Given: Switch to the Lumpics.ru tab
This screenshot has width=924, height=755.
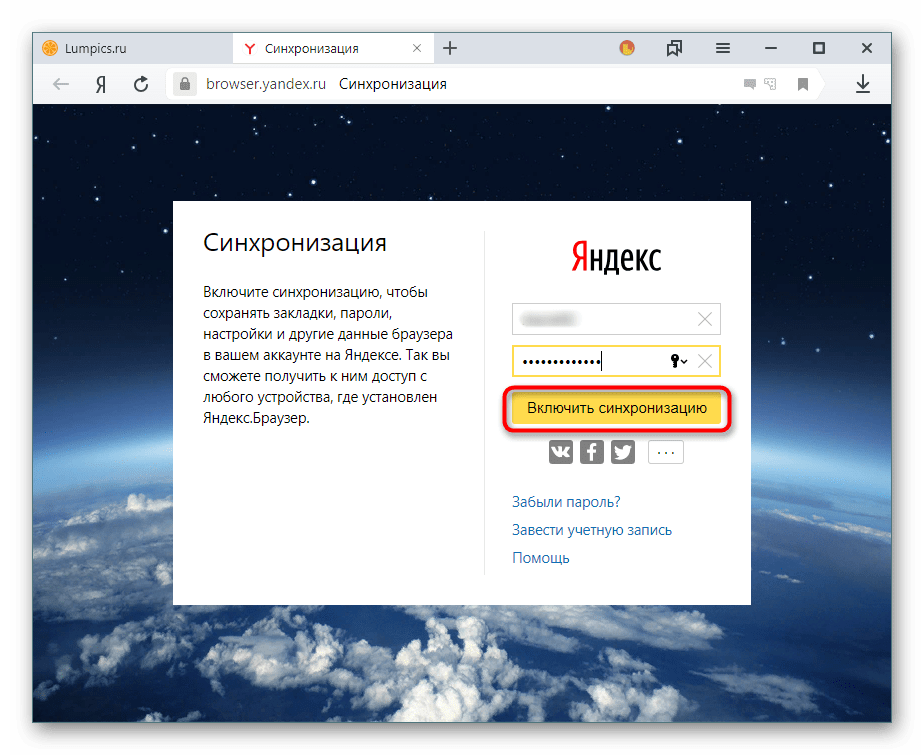Looking at the screenshot, I should coord(95,48).
